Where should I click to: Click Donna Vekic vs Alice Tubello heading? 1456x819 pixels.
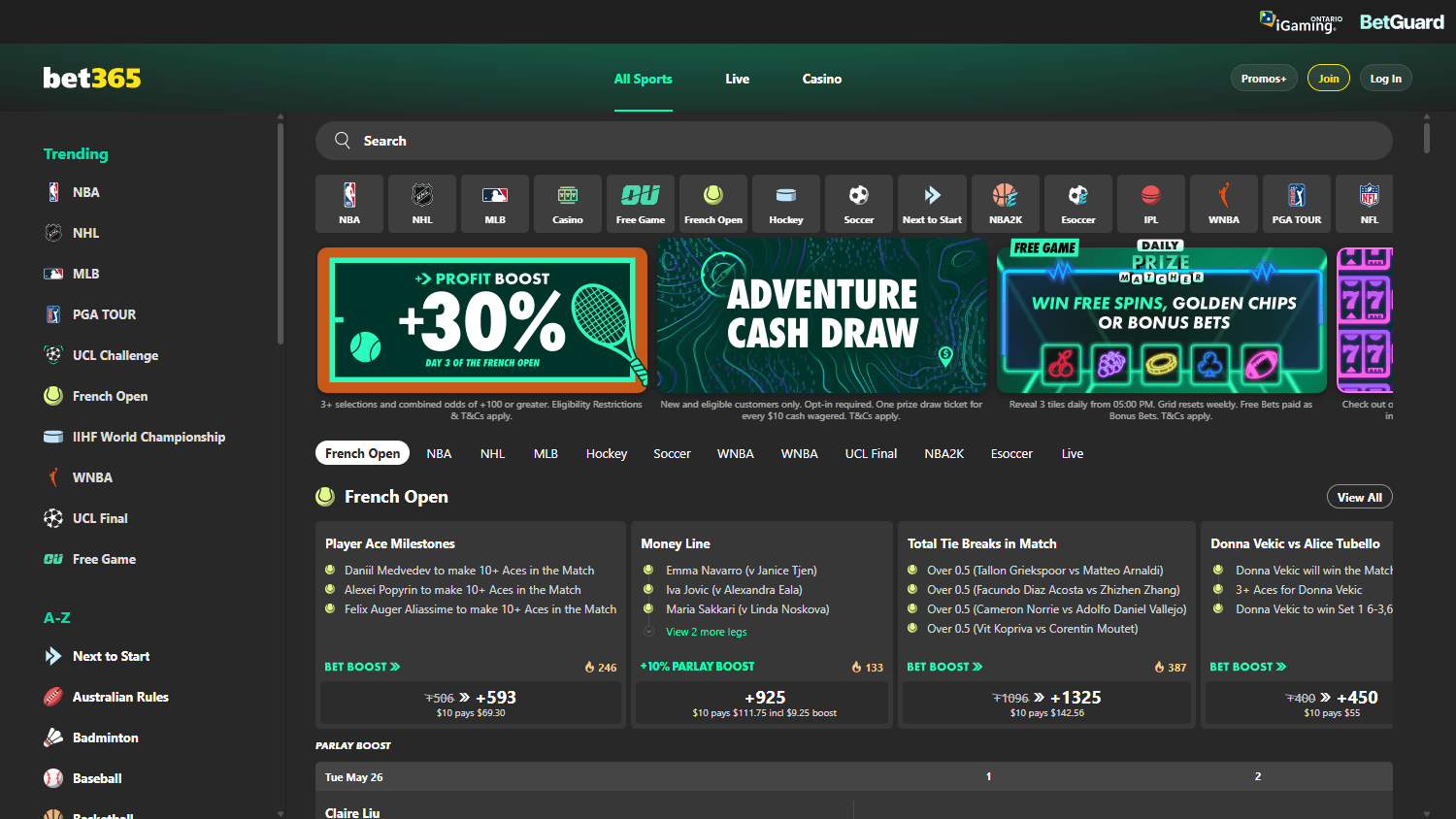pos(1295,543)
